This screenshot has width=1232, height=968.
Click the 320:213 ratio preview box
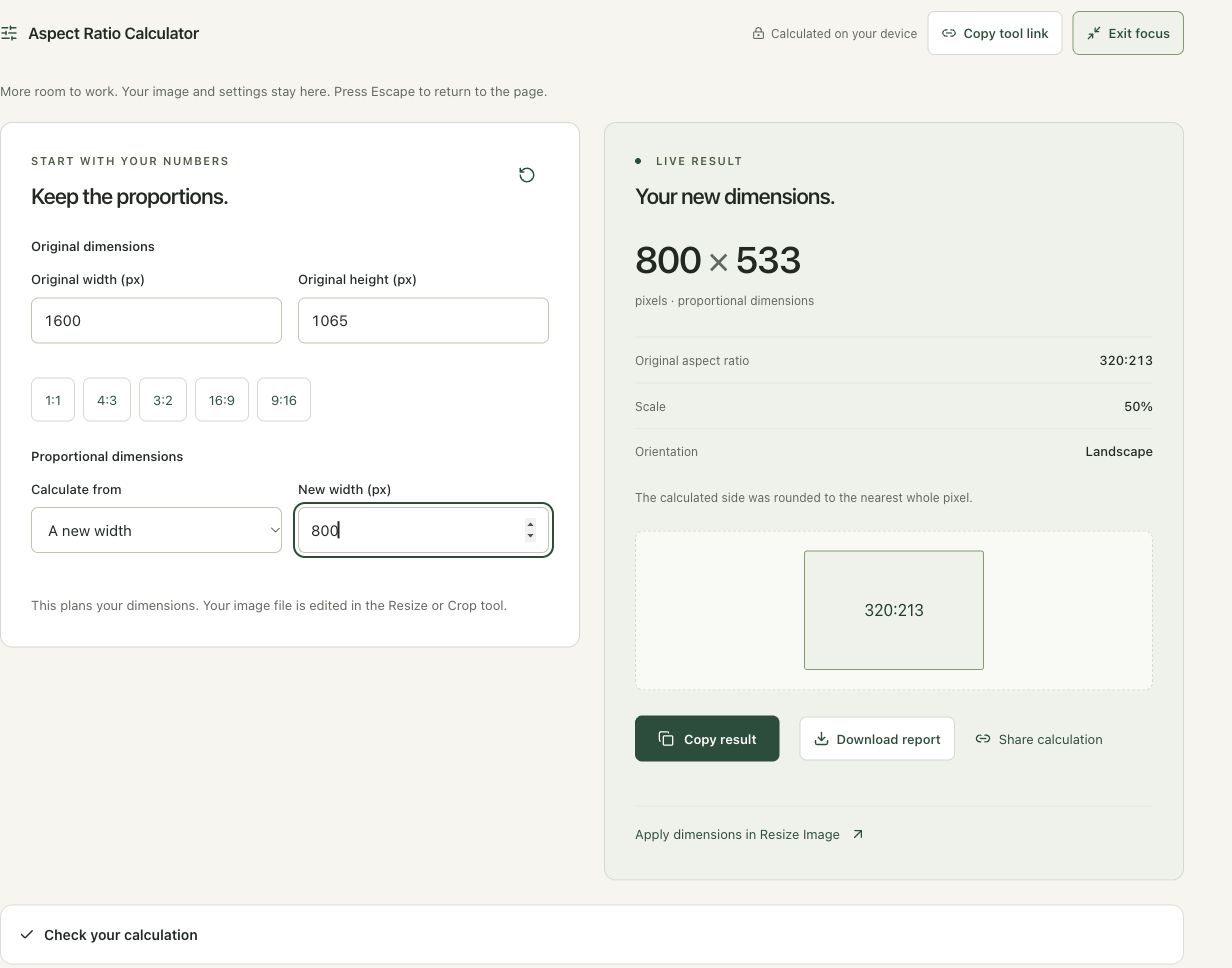(894, 610)
